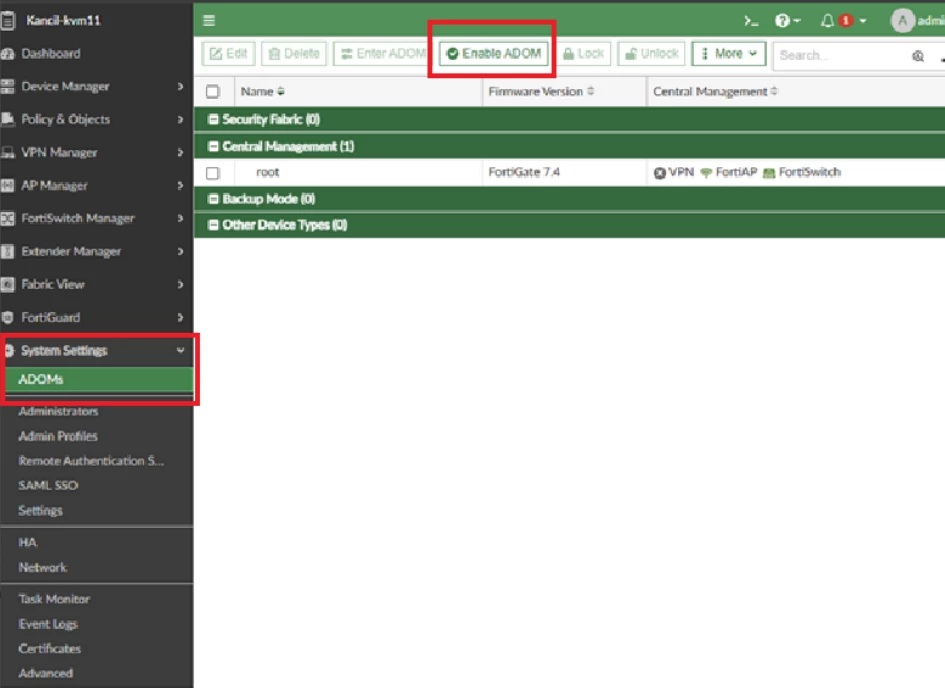Open the SAML SSO menu item
The height and width of the screenshot is (688, 945).
[x=48, y=486]
